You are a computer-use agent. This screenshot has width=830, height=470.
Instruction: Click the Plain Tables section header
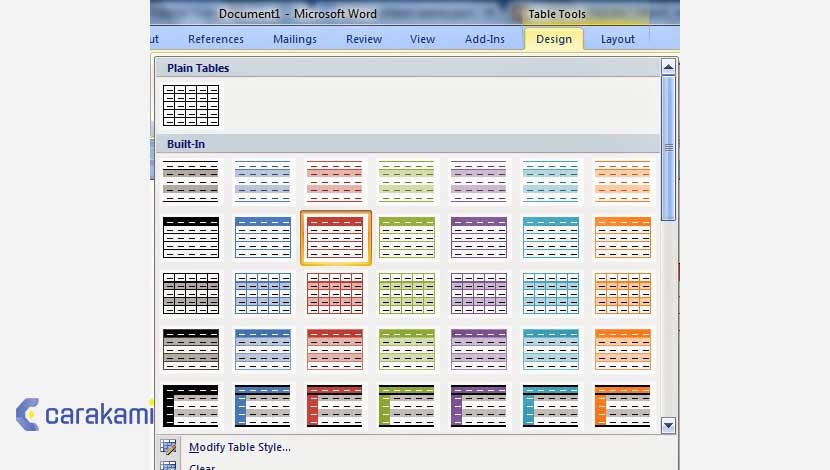408,68
